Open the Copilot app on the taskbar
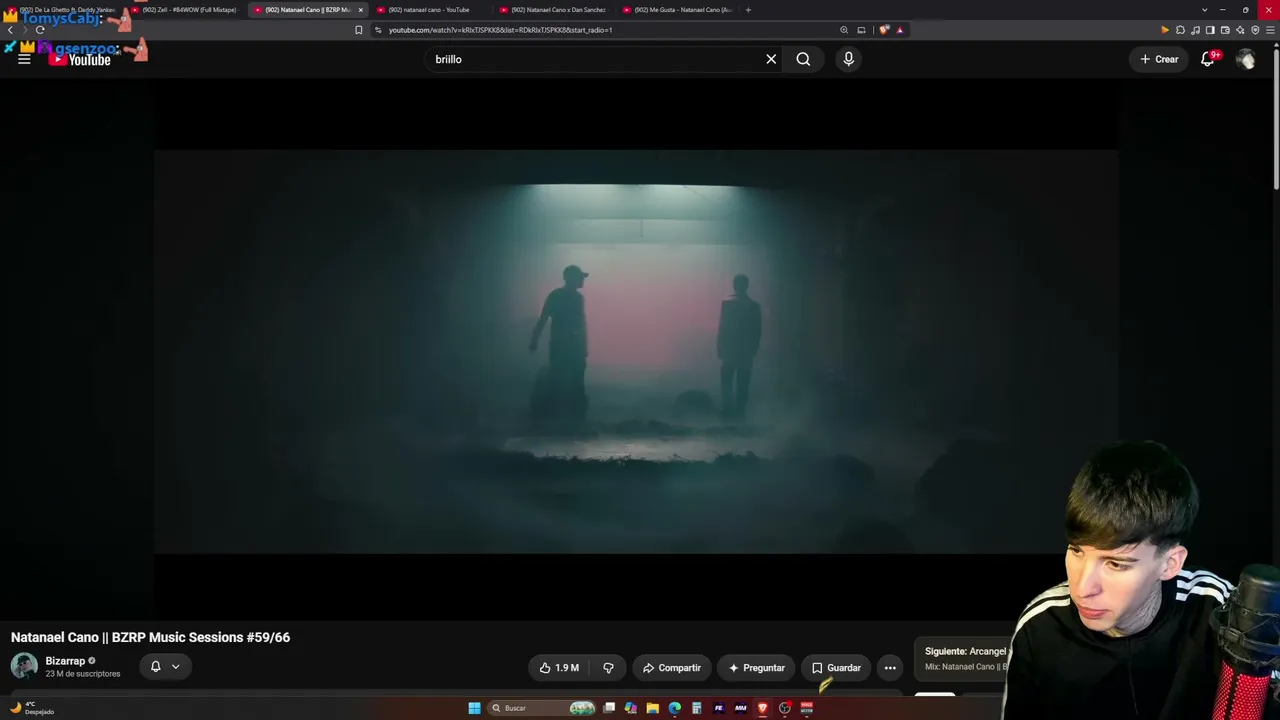The width and height of the screenshot is (1280, 720). [x=630, y=708]
